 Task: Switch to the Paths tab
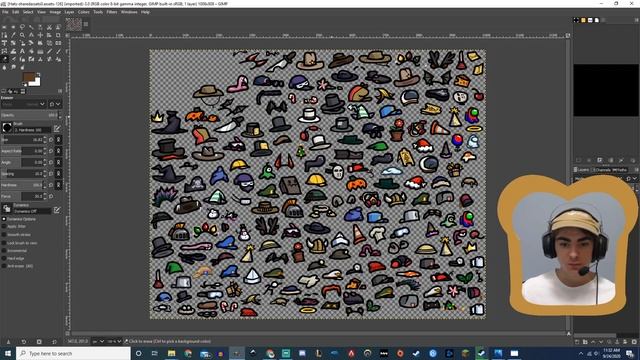click(620, 170)
